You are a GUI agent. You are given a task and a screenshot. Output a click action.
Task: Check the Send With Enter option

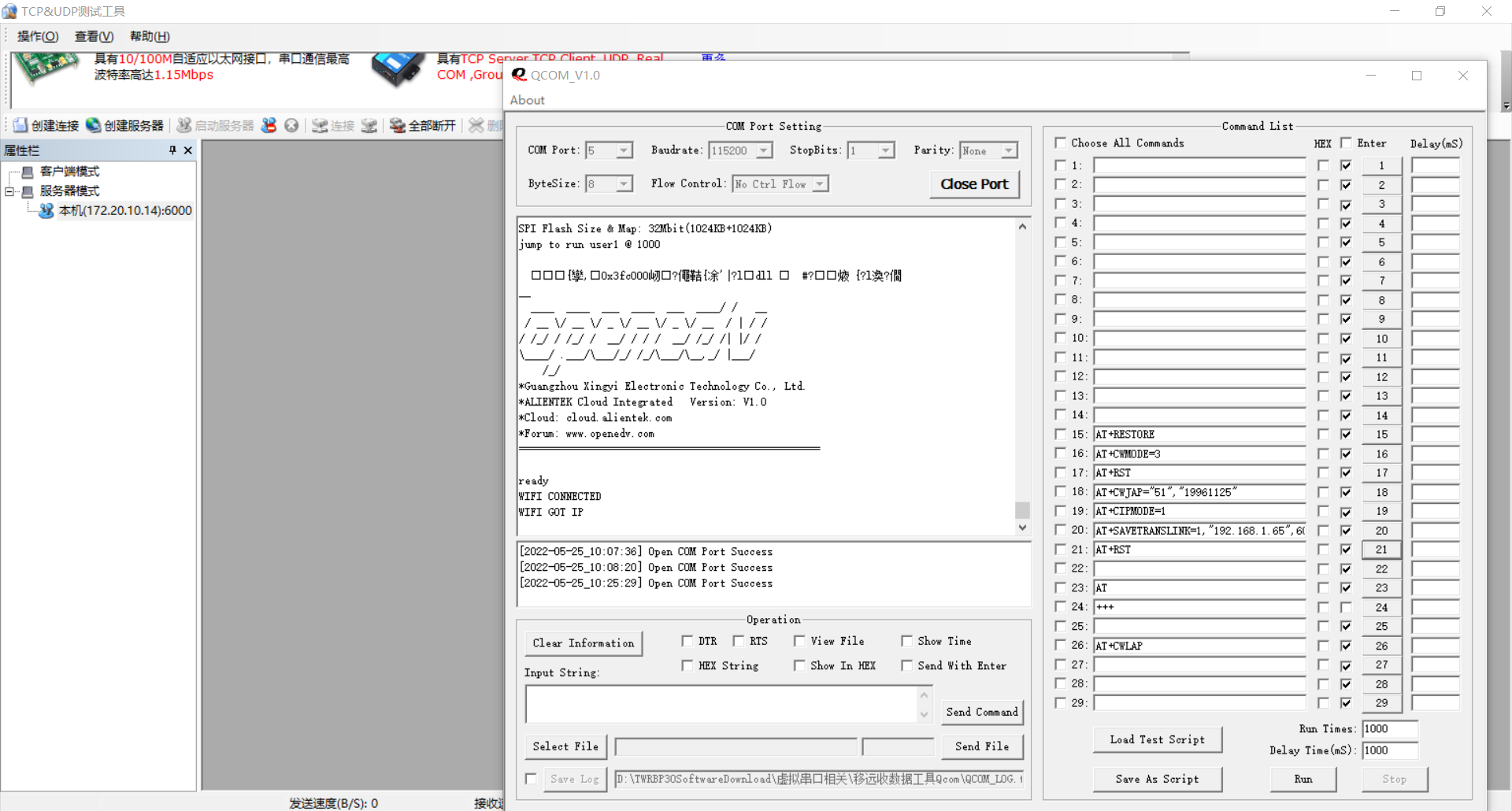(907, 665)
